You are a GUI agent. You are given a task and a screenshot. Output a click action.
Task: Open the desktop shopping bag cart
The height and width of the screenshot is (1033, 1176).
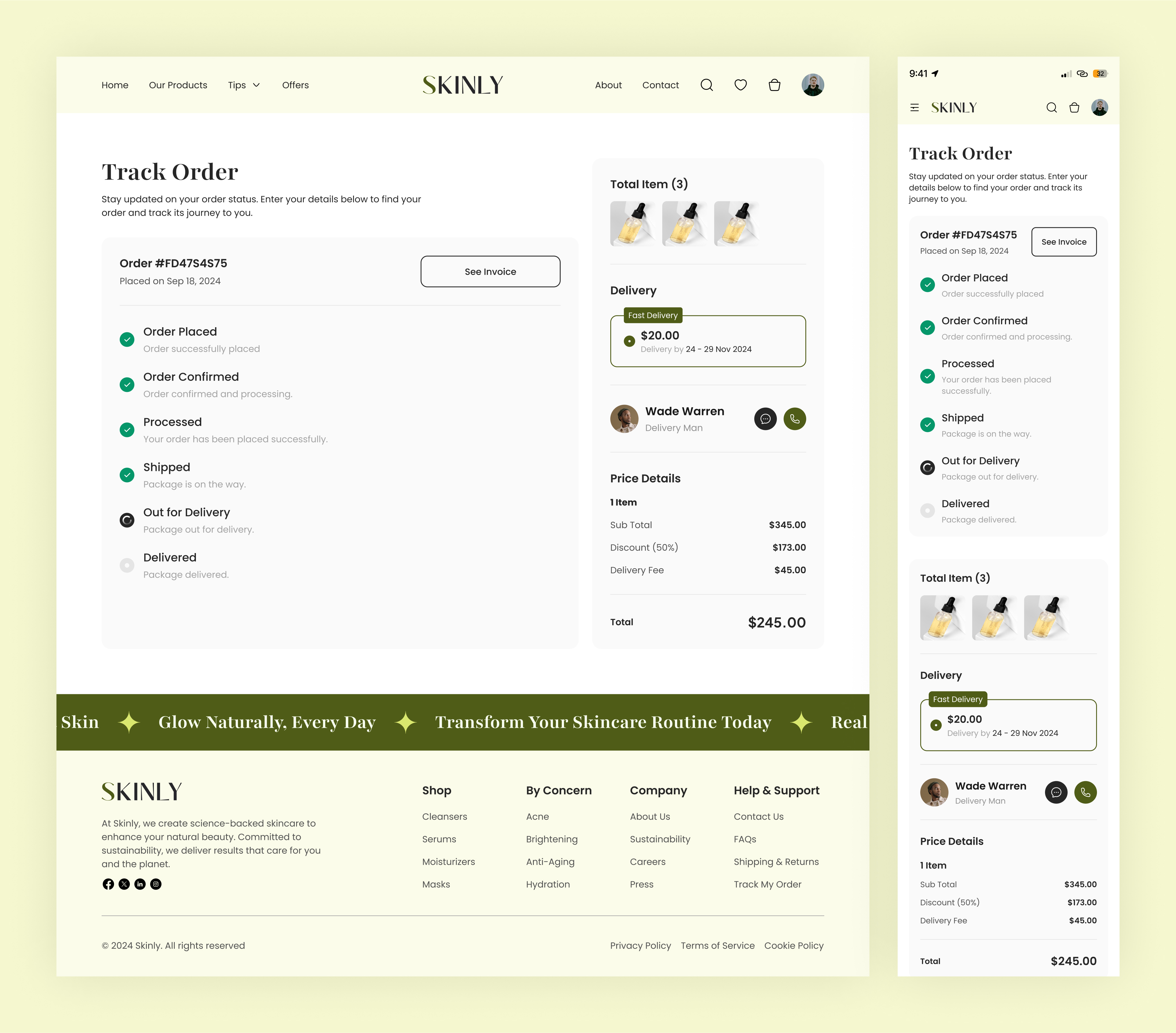click(774, 85)
